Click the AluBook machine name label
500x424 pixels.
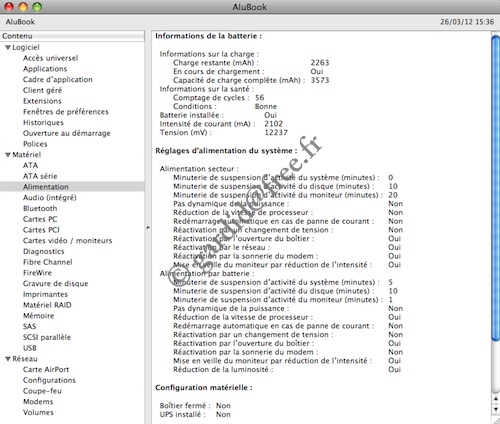click(x=20, y=22)
